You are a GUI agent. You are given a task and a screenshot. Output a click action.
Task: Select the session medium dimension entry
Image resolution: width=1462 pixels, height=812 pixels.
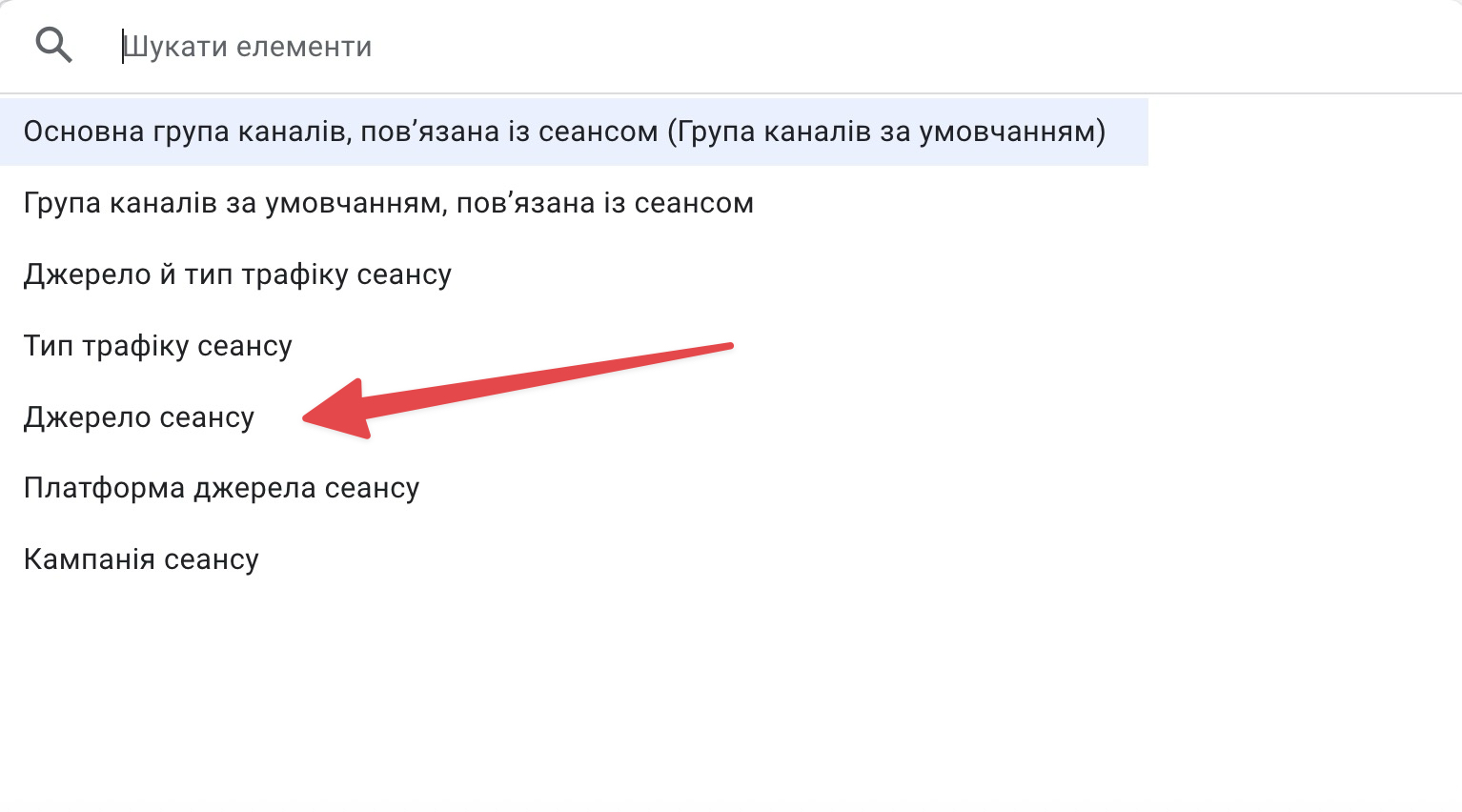click(x=157, y=346)
